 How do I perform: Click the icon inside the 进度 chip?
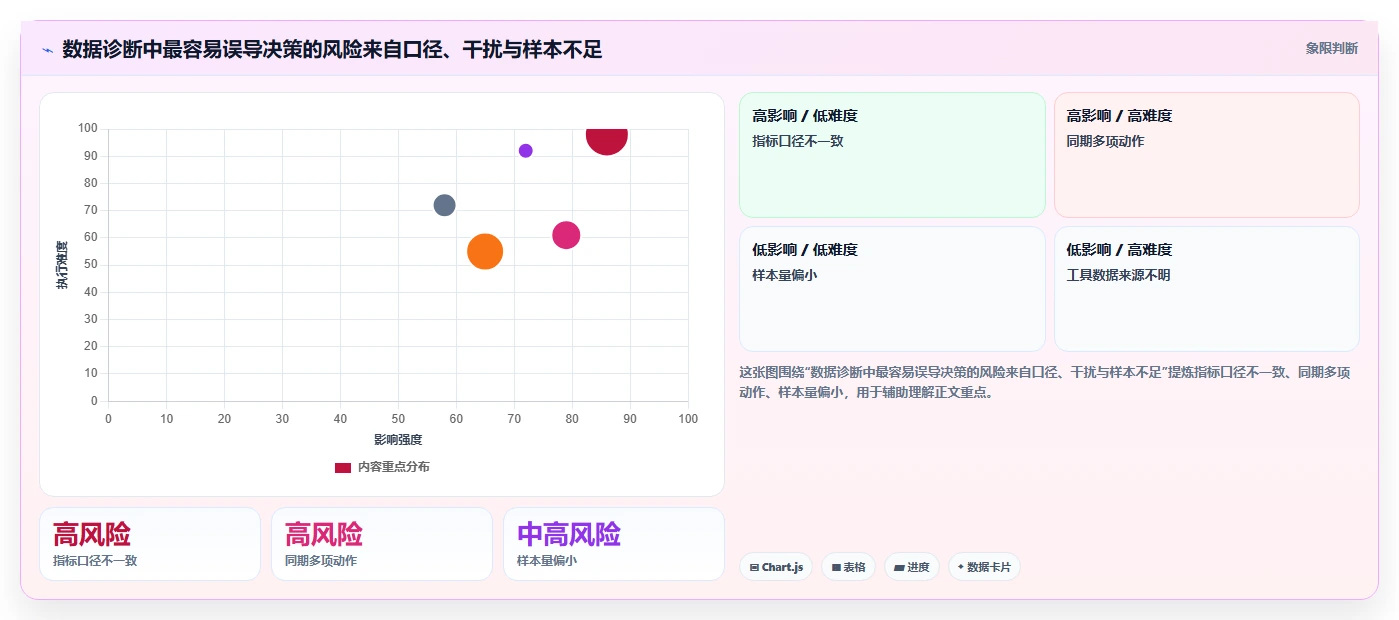(899, 567)
